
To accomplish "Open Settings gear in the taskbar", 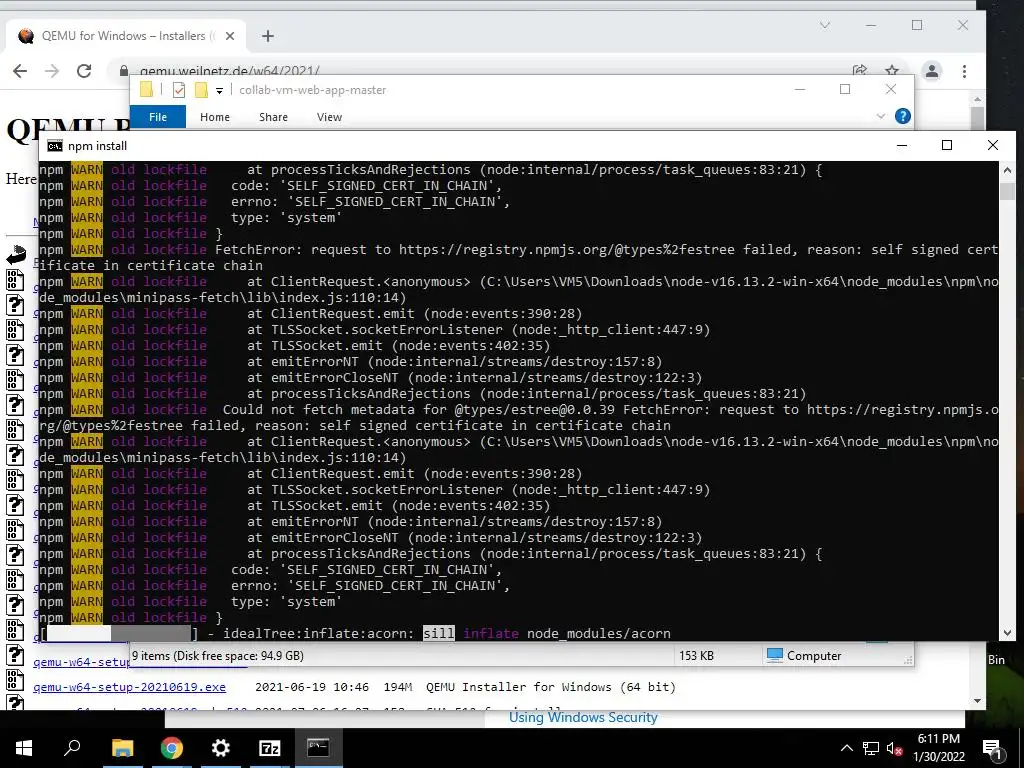I will coord(221,748).
